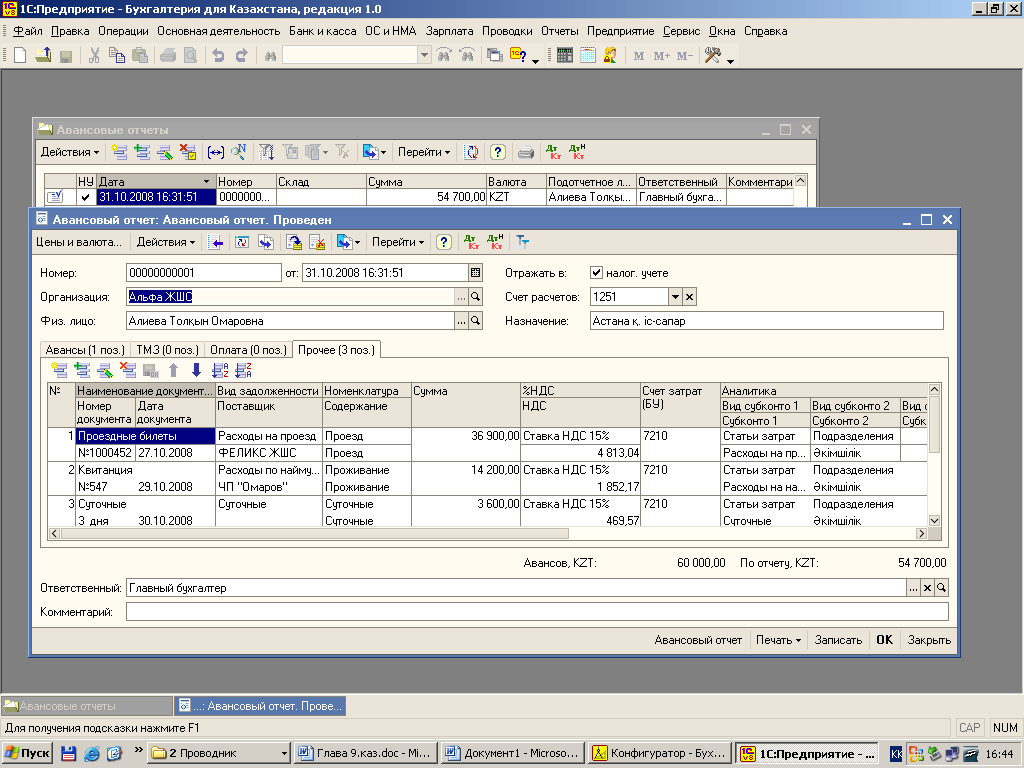Move selected row down with arrow icon

pyautogui.click(x=196, y=370)
